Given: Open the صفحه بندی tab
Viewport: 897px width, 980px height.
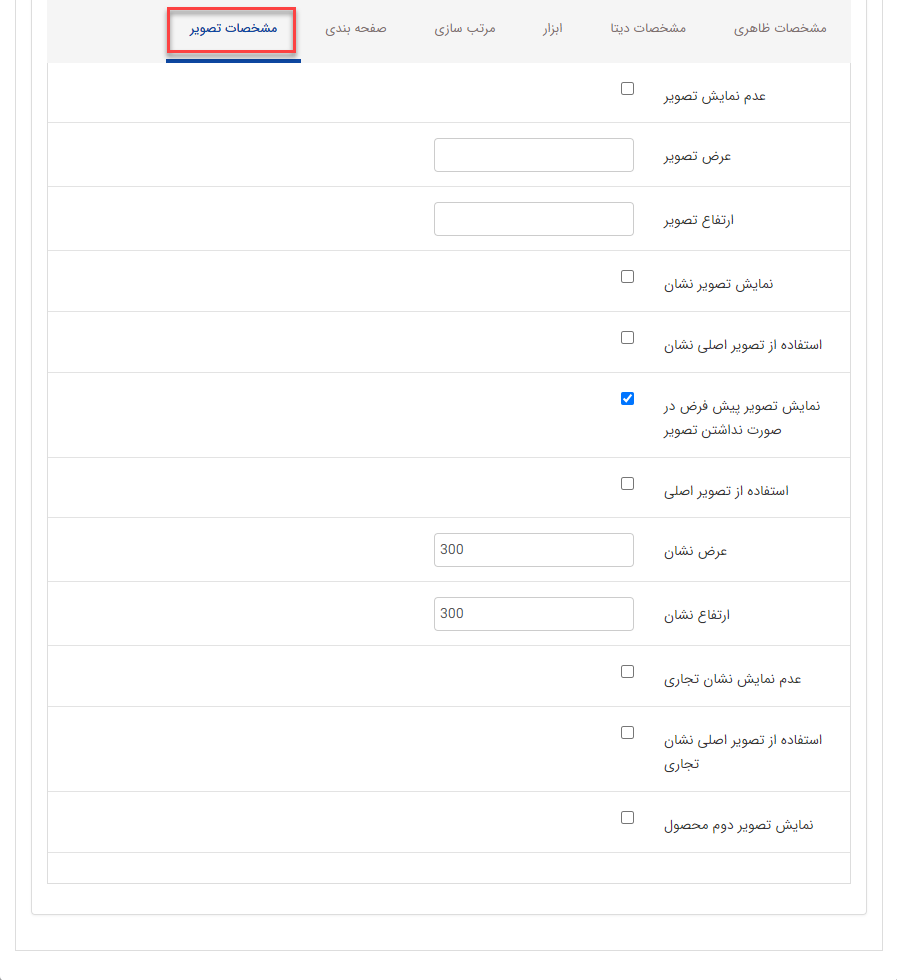Looking at the screenshot, I should click(357, 29).
